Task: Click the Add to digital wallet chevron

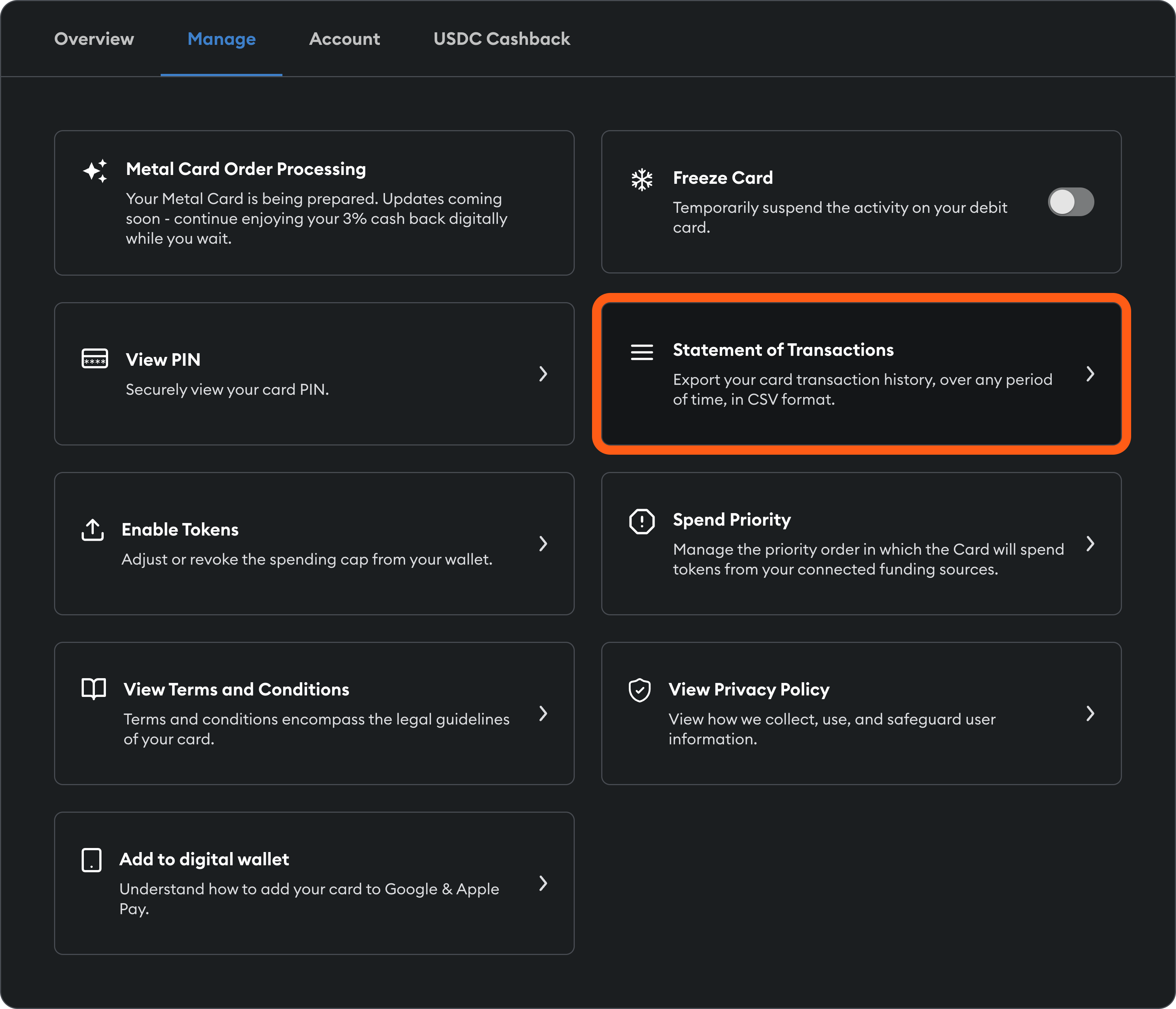Action: pos(543,883)
